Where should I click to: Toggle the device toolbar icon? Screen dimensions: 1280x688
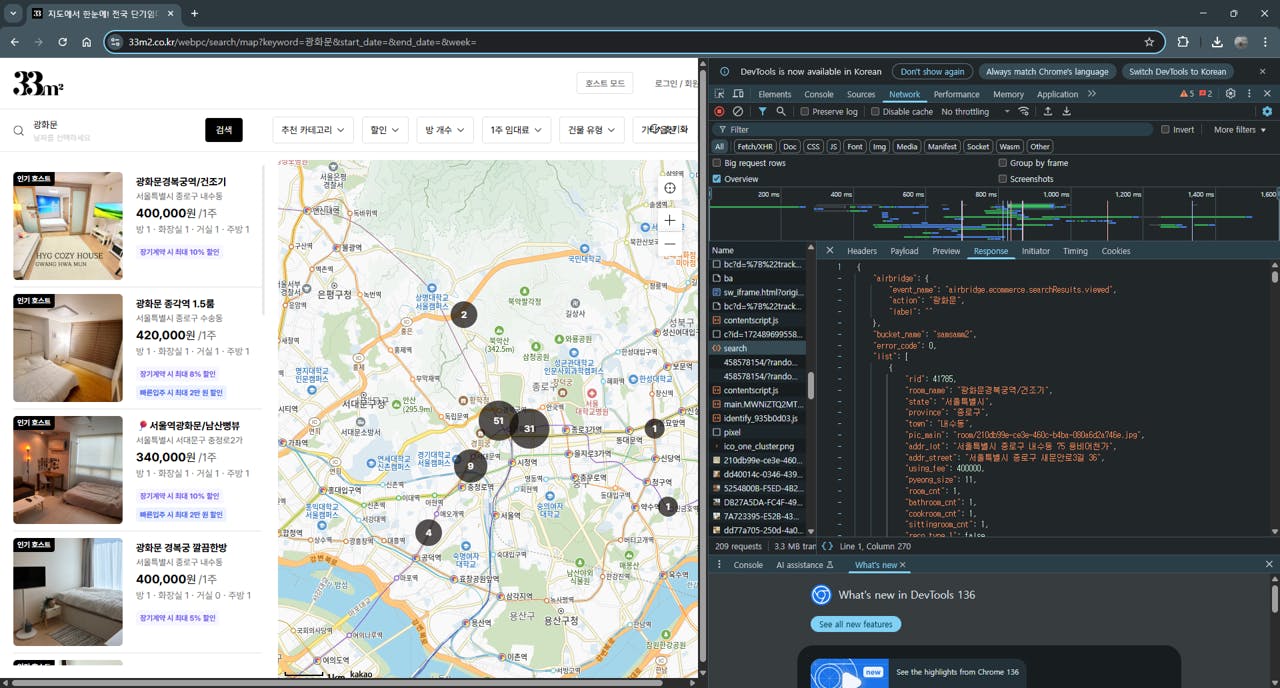pyautogui.click(x=738, y=94)
